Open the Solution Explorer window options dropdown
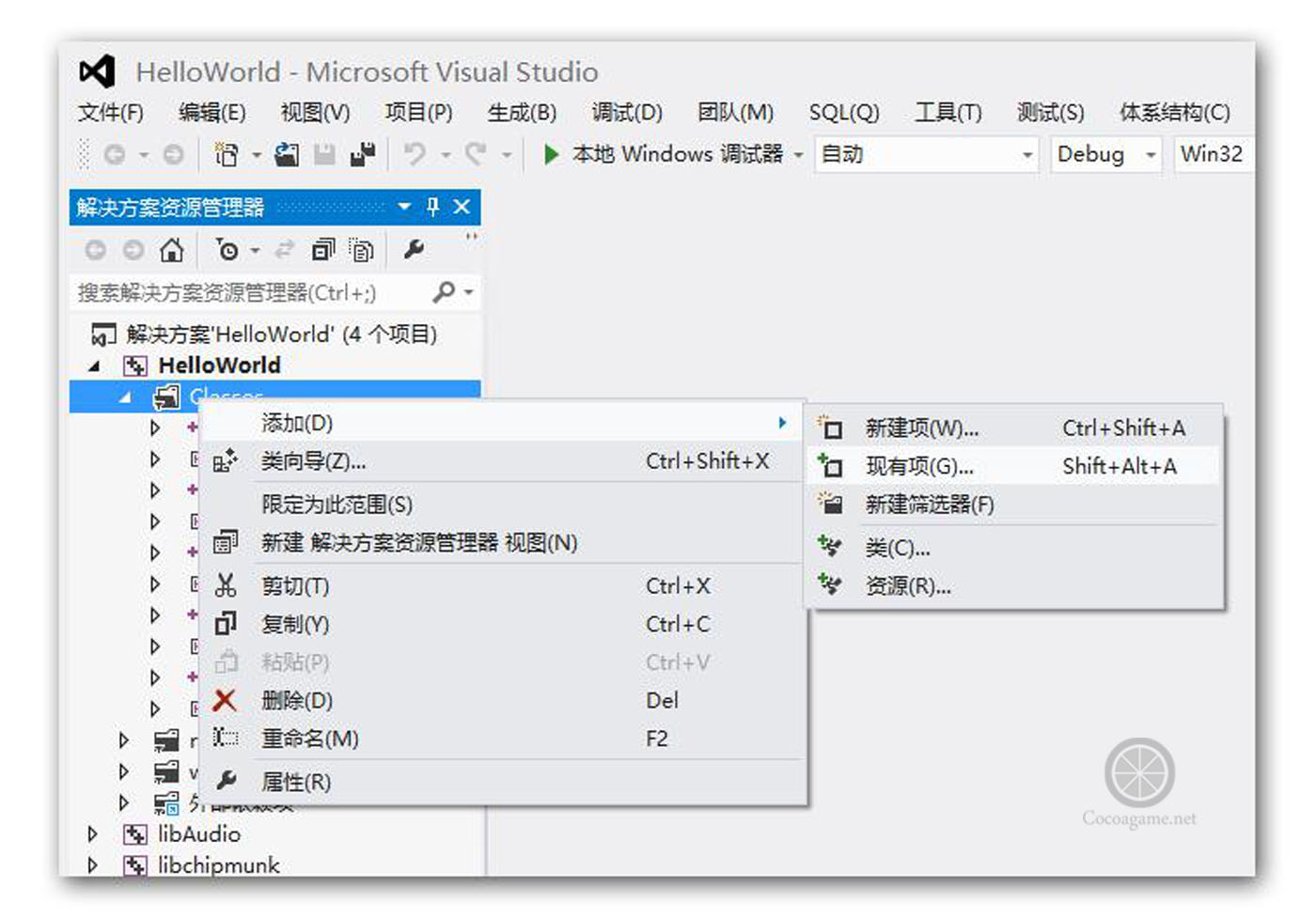 (x=404, y=207)
